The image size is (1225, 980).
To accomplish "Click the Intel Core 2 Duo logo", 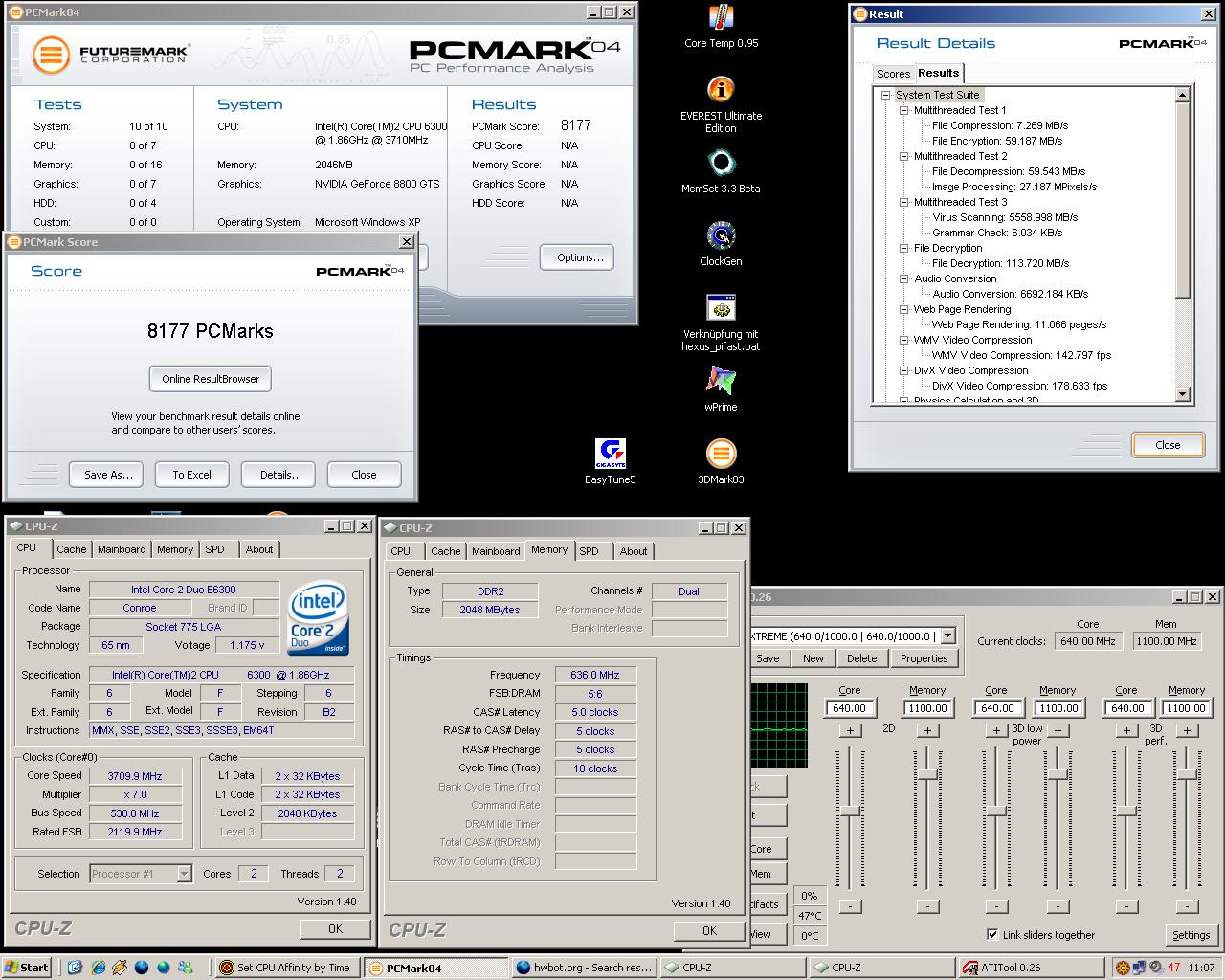I will 320,616.
